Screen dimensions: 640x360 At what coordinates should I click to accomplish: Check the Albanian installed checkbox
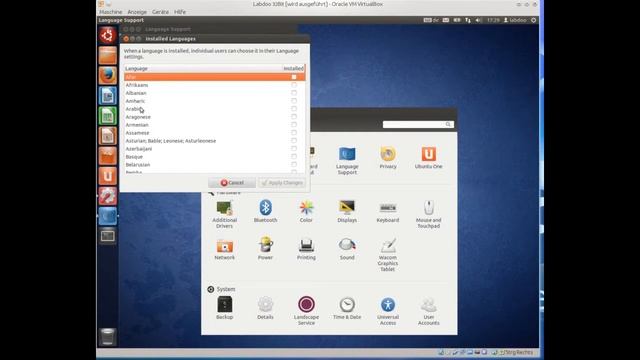tap(294, 93)
